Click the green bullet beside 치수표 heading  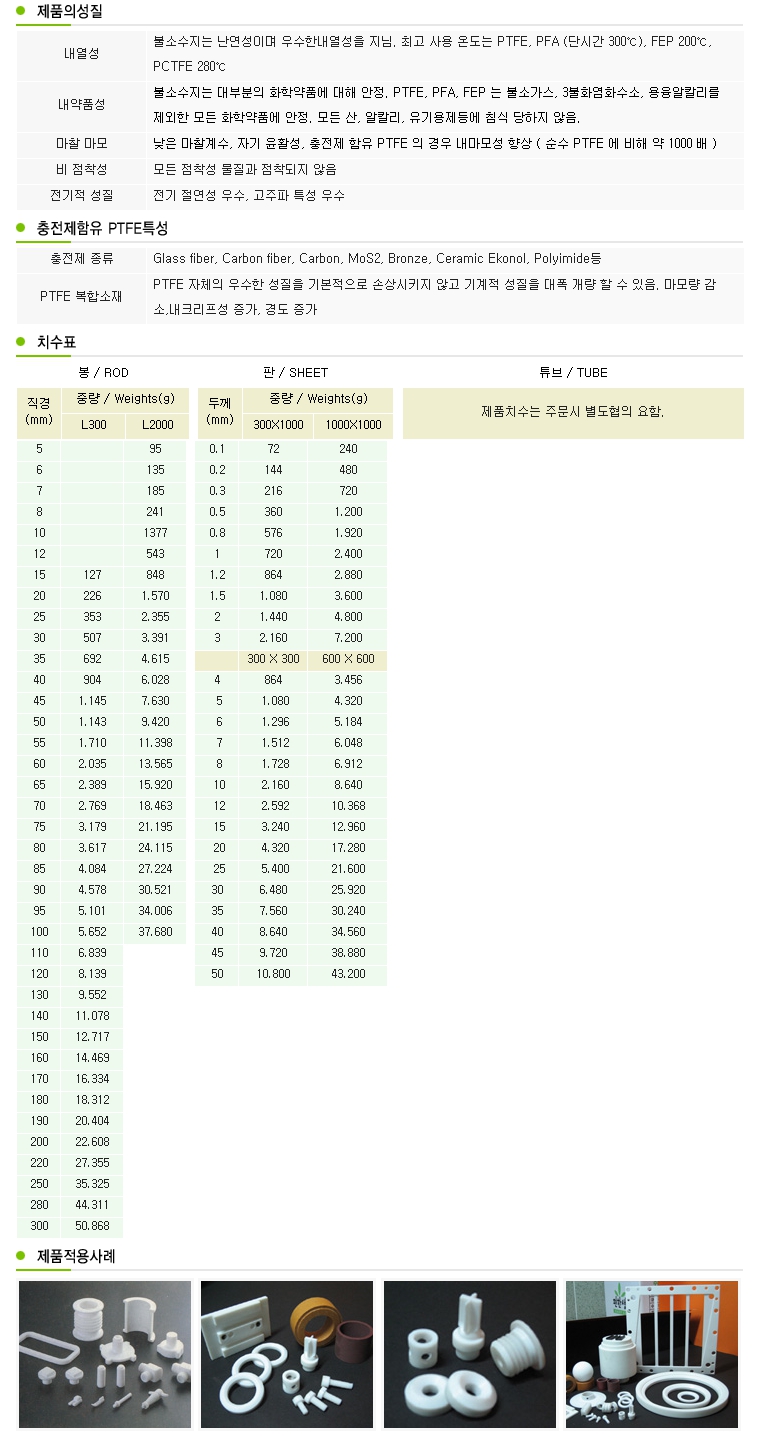[21, 342]
